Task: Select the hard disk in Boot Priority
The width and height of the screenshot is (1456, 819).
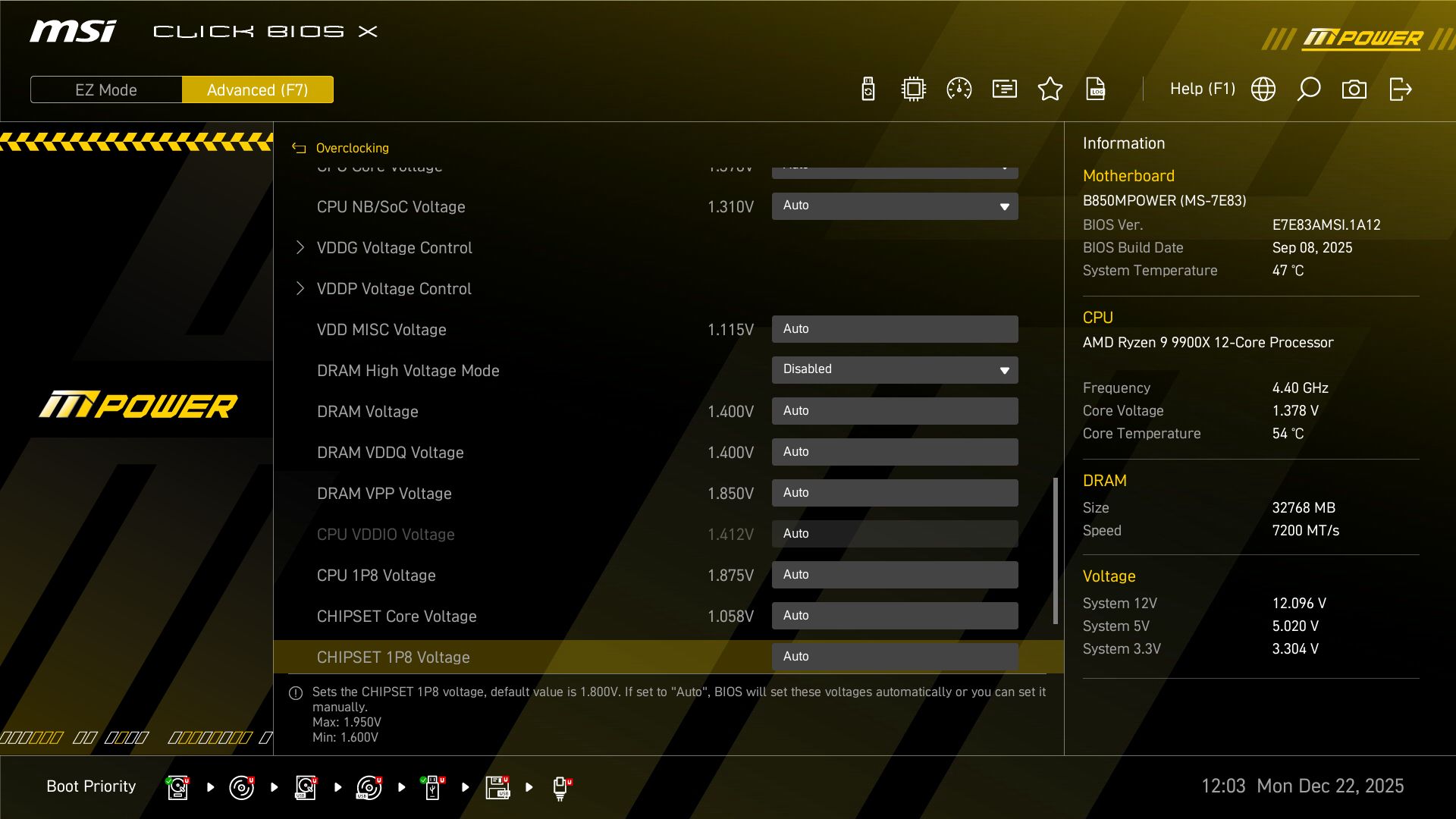Action: pos(177,786)
